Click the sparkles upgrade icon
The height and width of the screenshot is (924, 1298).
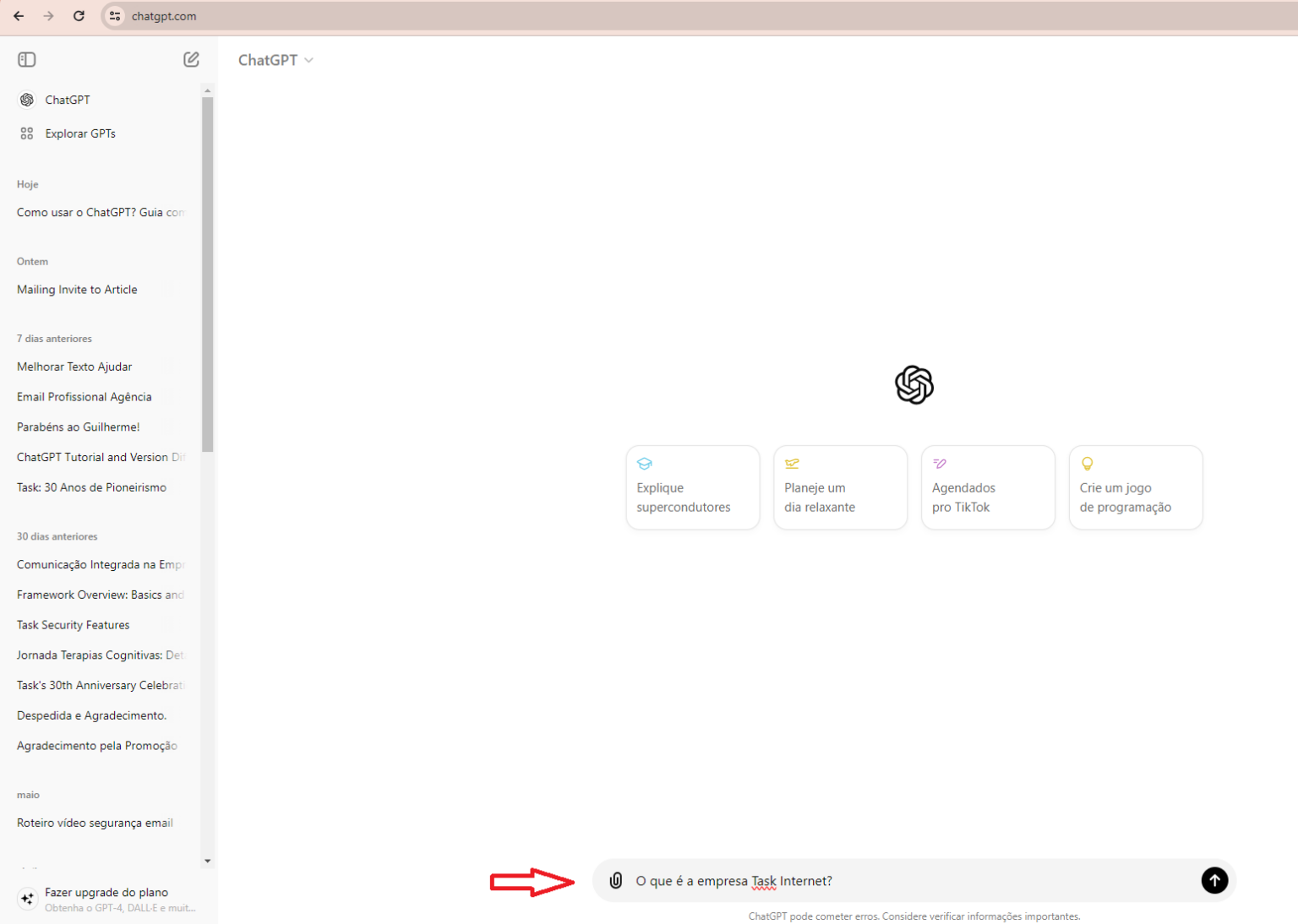click(x=27, y=899)
